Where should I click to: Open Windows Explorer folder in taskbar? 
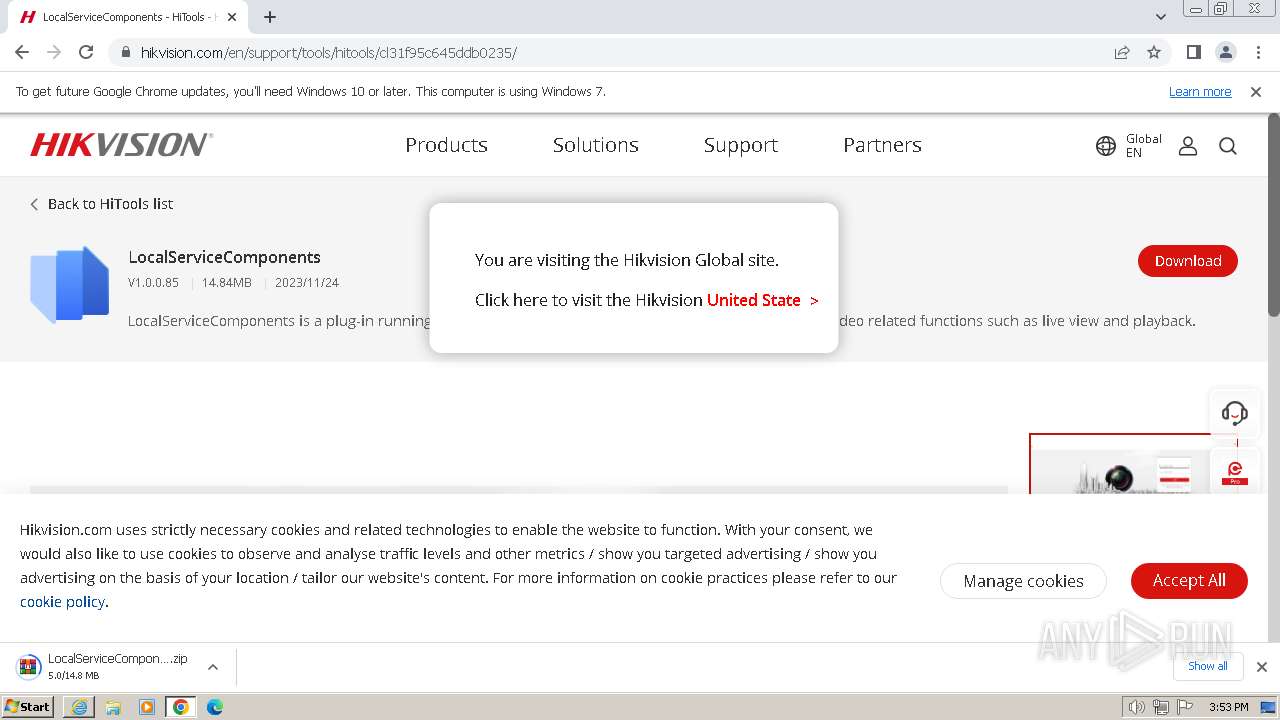pyautogui.click(x=113, y=707)
